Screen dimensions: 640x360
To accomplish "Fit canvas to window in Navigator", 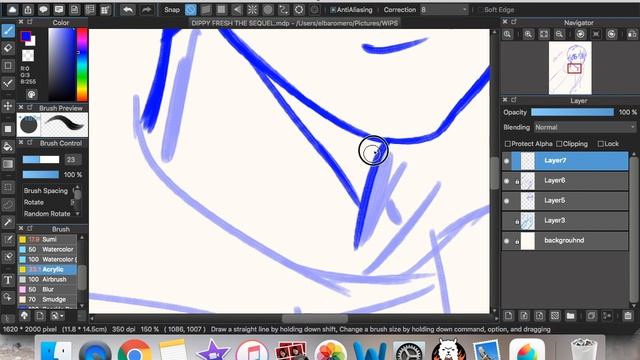I will [544, 34].
